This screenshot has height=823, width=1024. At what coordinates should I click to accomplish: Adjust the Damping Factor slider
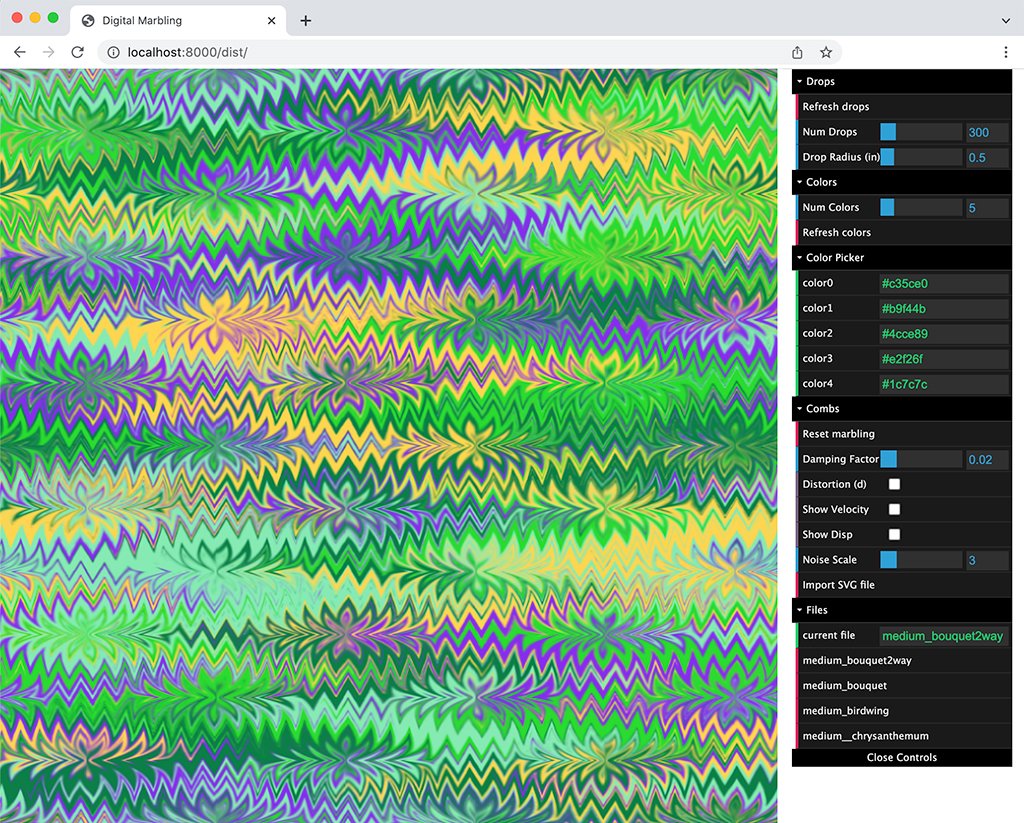click(x=921, y=459)
